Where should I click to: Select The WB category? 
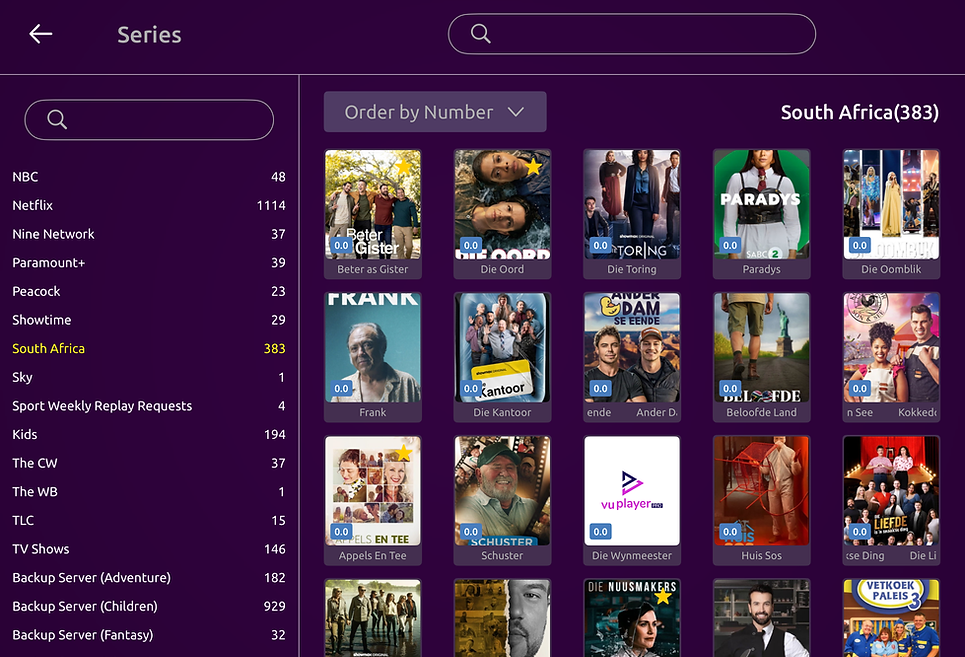(149, 492)
